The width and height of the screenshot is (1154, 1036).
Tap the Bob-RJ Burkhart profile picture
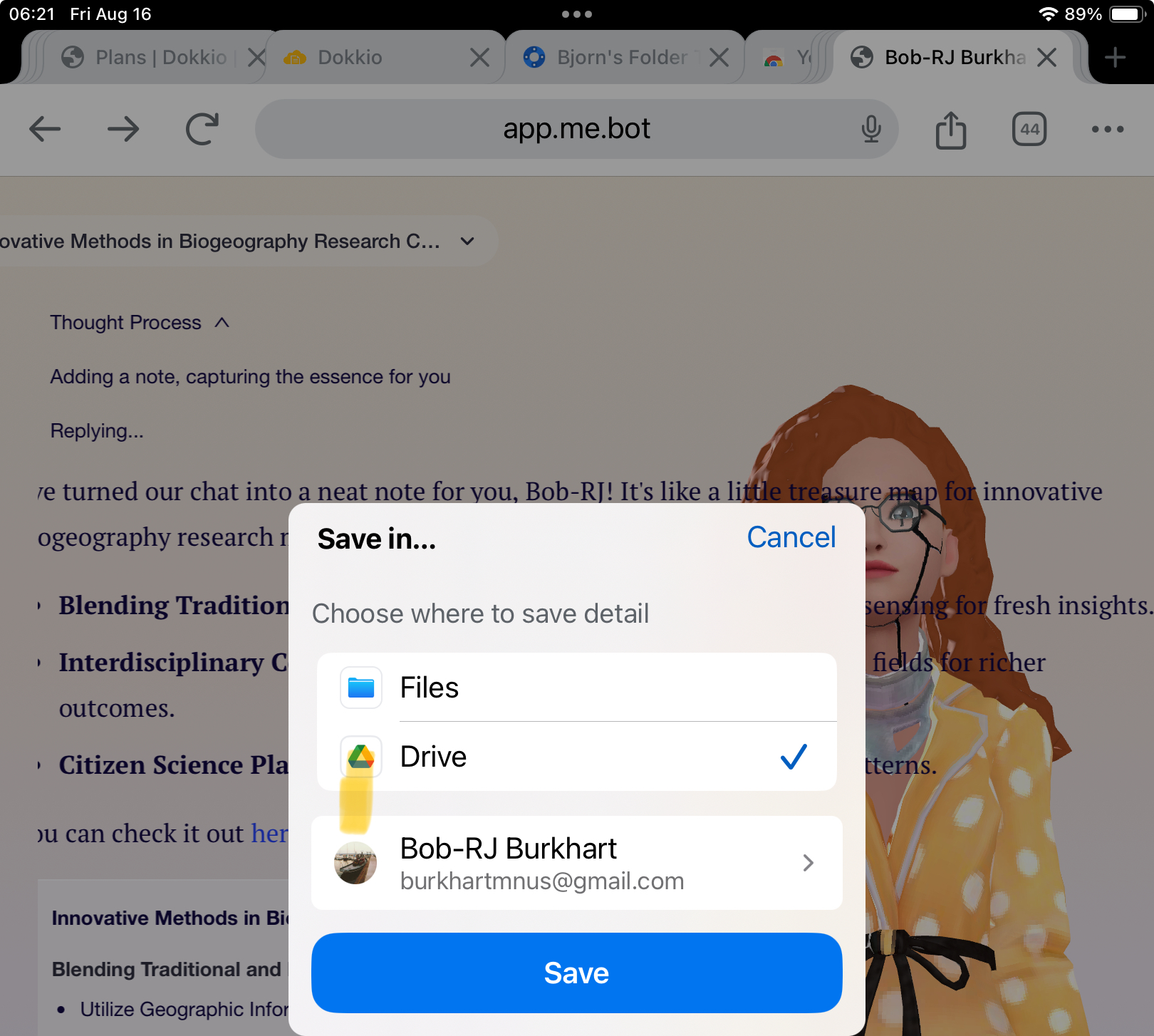[355, 863]
